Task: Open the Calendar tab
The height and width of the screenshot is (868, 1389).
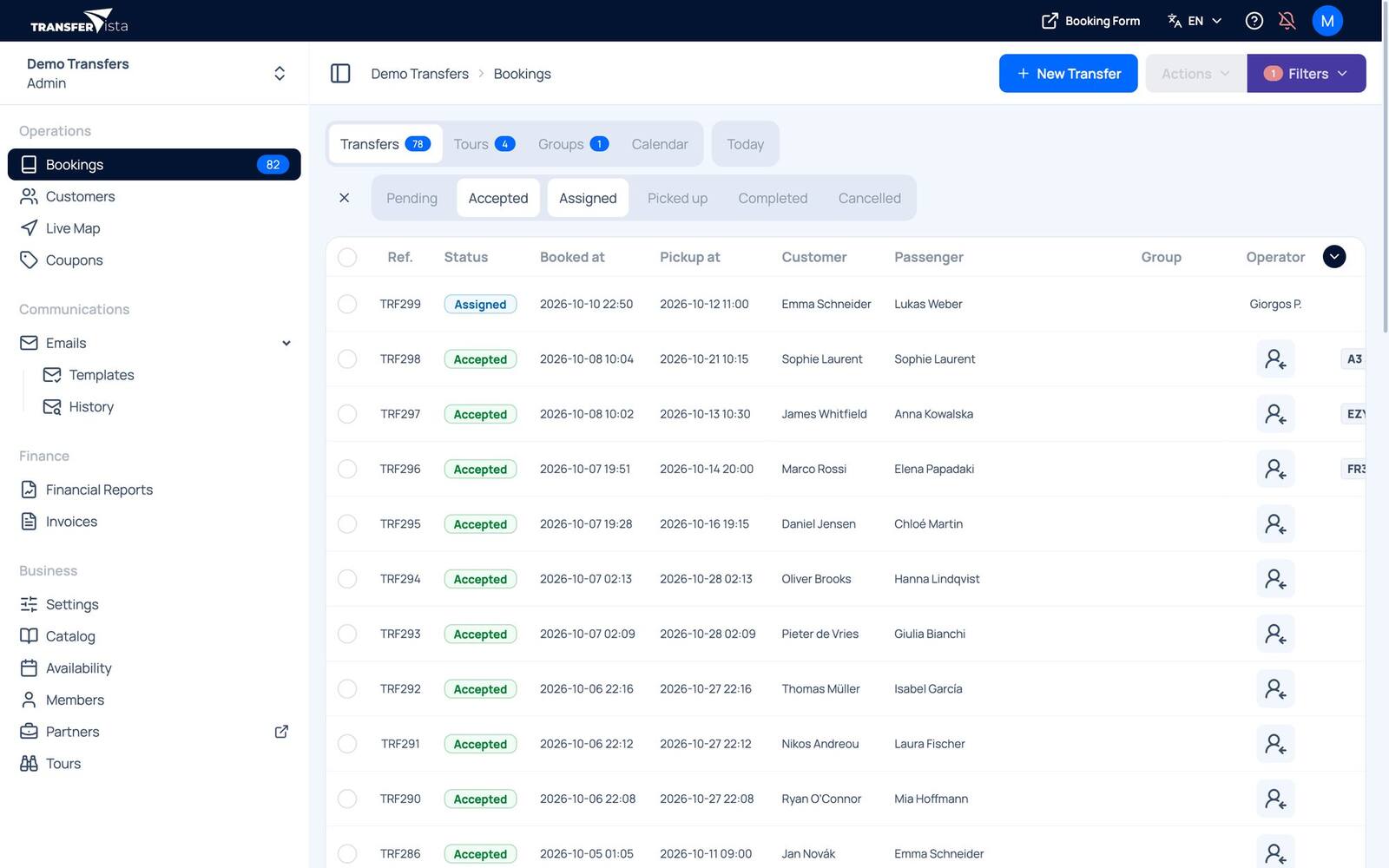Action: click(x=660, y=144)
